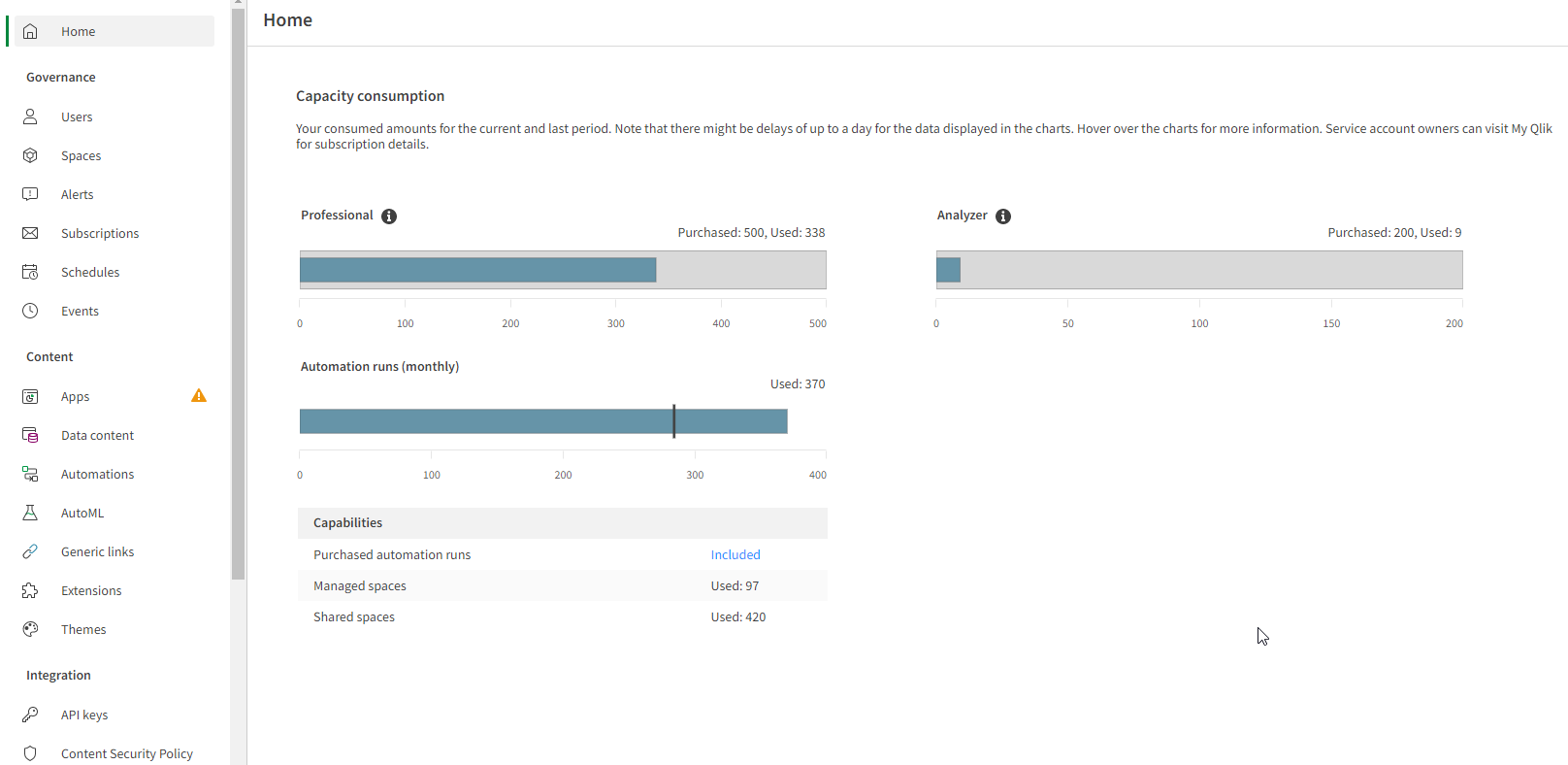The height and width of the screenshot is (765, 1568).
Task: Click the Content section heading in sidebar
Action: click(x=49, y=356)
